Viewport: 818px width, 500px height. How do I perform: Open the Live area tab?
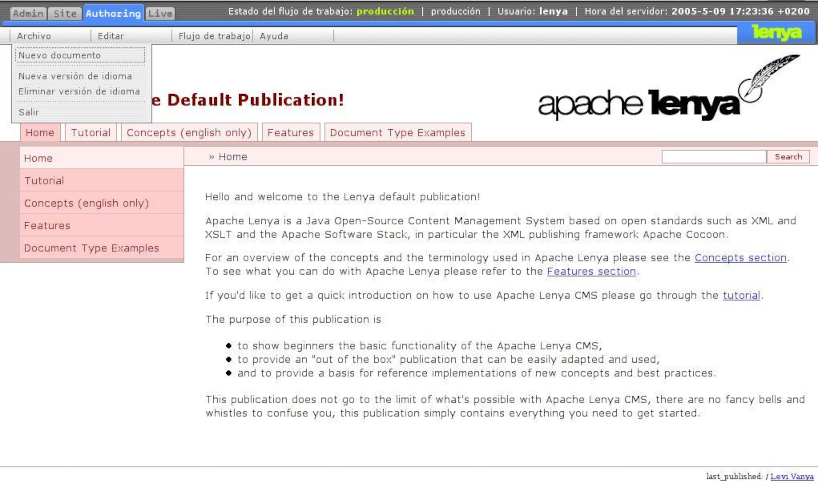(x=159, y=13)
